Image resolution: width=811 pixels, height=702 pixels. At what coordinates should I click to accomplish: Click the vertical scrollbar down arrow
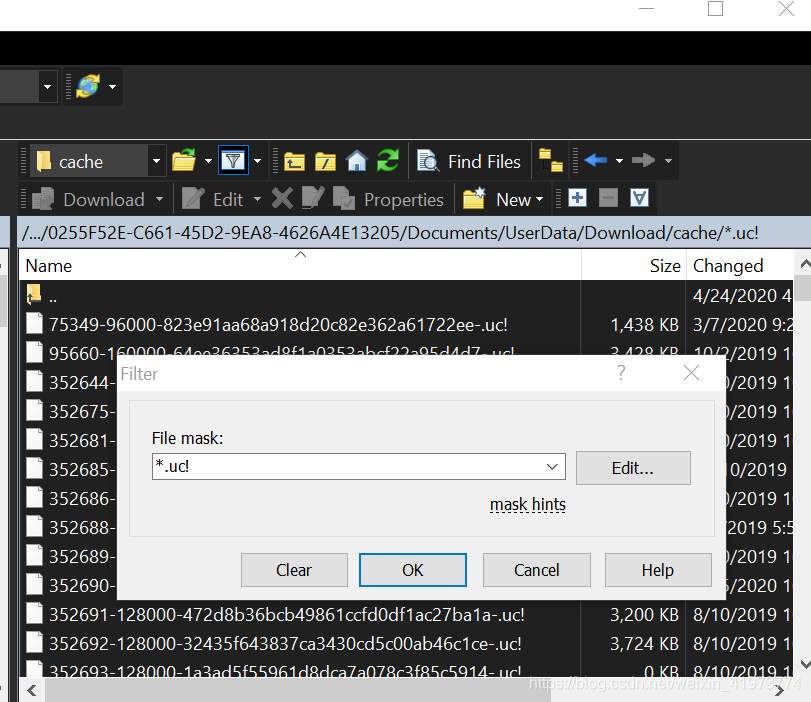pyautogui.click(x=804, y=664)
